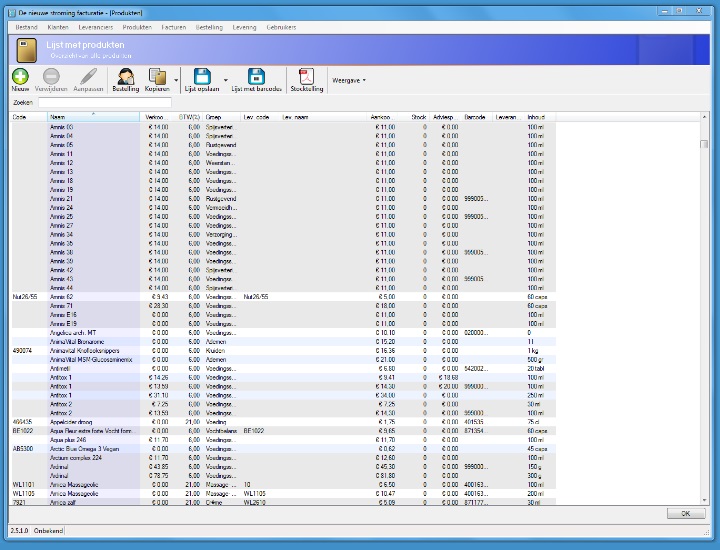Click the Lijst opslaan floppy icon
The width and height of the screenshot is (720, 550).
(x=202, y=76)
